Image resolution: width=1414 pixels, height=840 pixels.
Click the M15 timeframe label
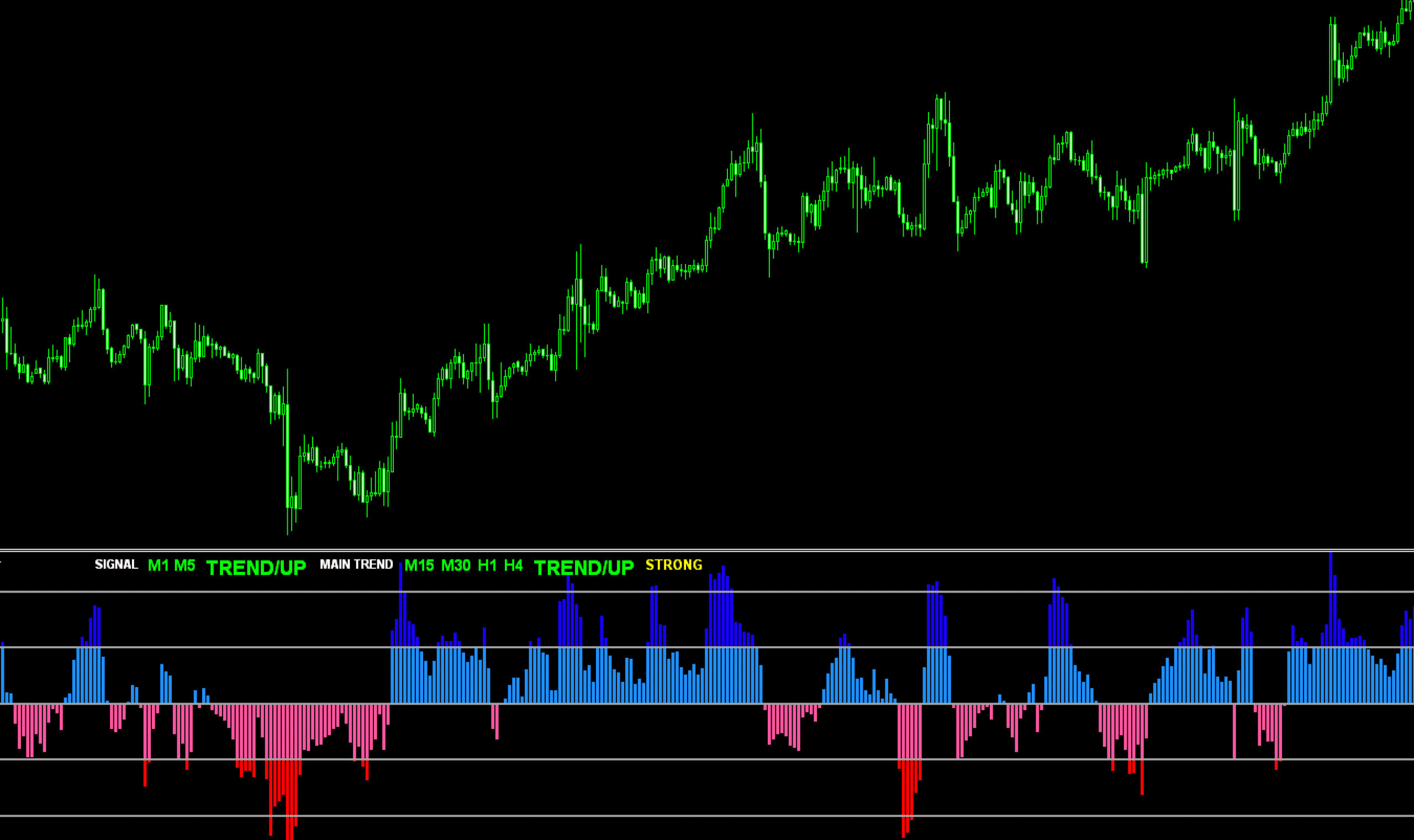pos(419,565)
